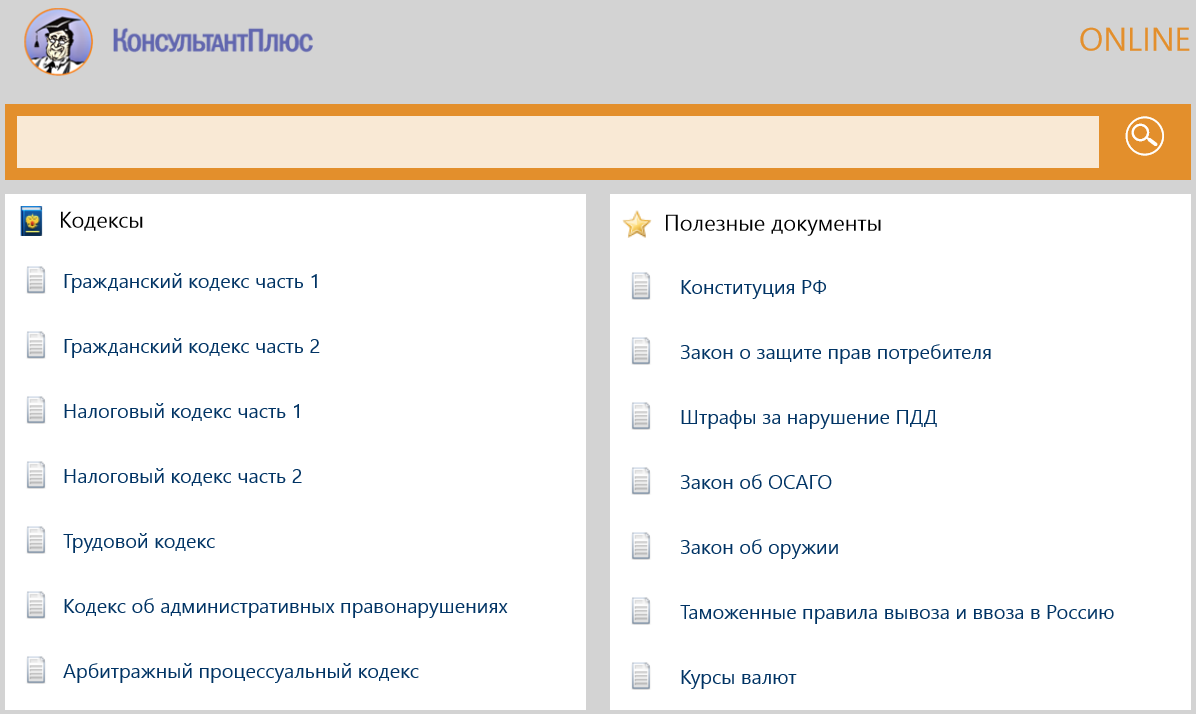
Task: Click the magnifying glass search icon
Action: (1144, 136)
